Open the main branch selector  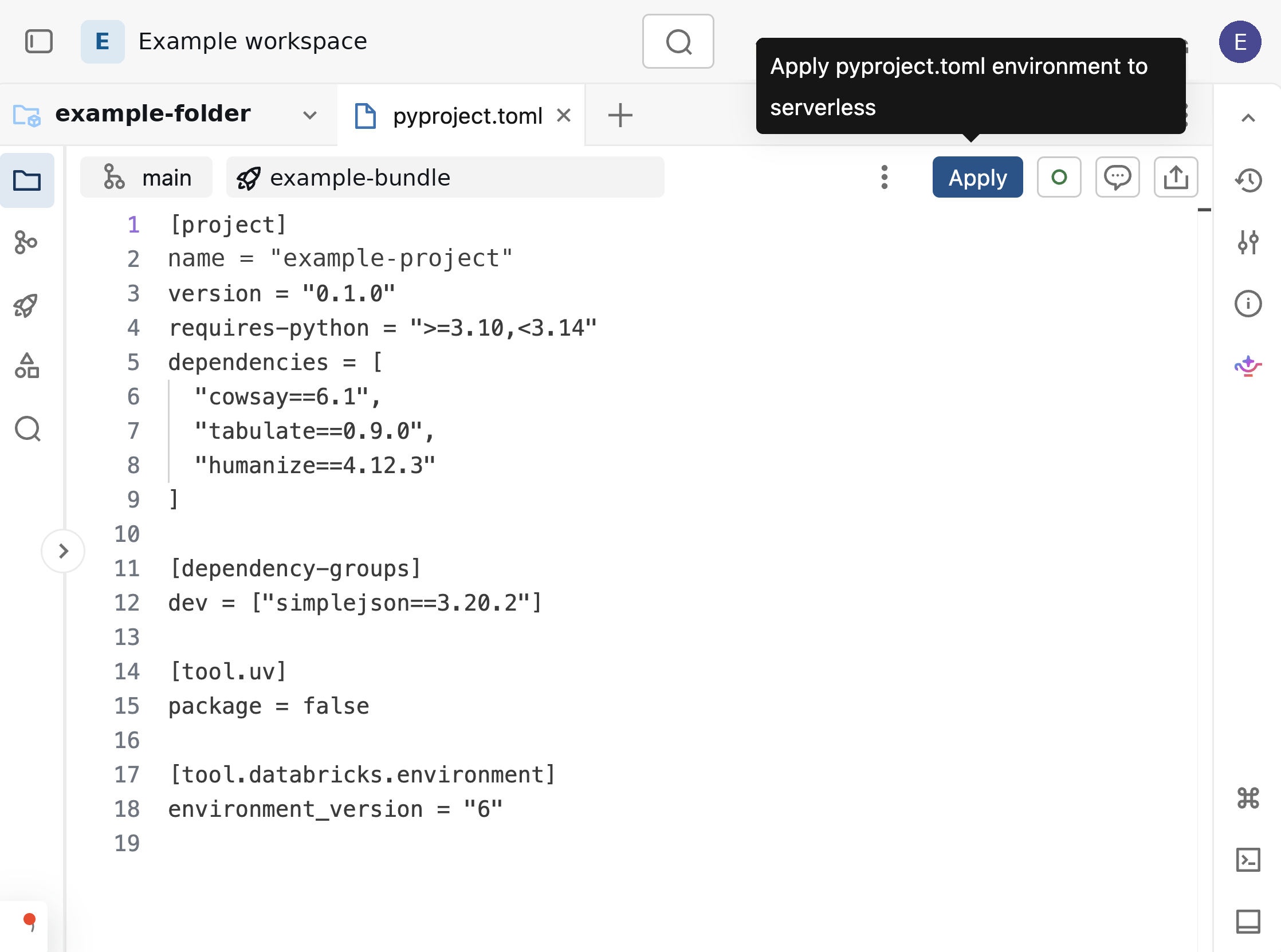(x=146, y=177)
